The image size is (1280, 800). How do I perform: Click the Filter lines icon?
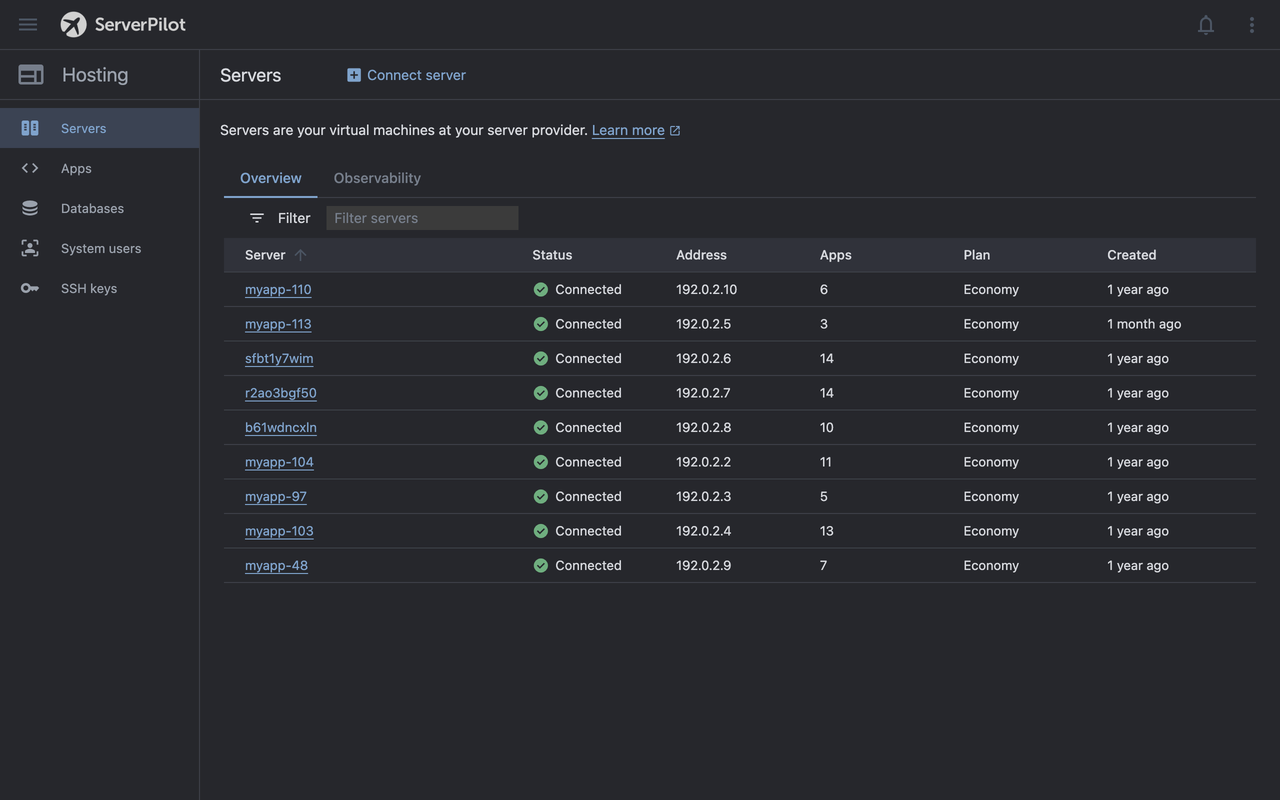point(257,218)
